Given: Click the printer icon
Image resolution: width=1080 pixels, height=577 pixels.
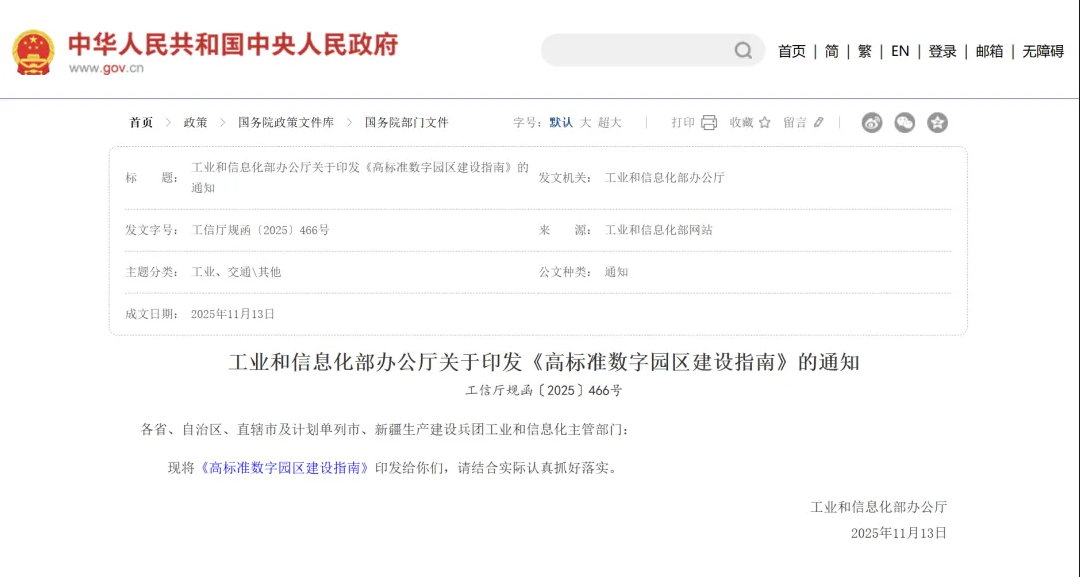Looking at the screenshot, I should pos(709,123).
